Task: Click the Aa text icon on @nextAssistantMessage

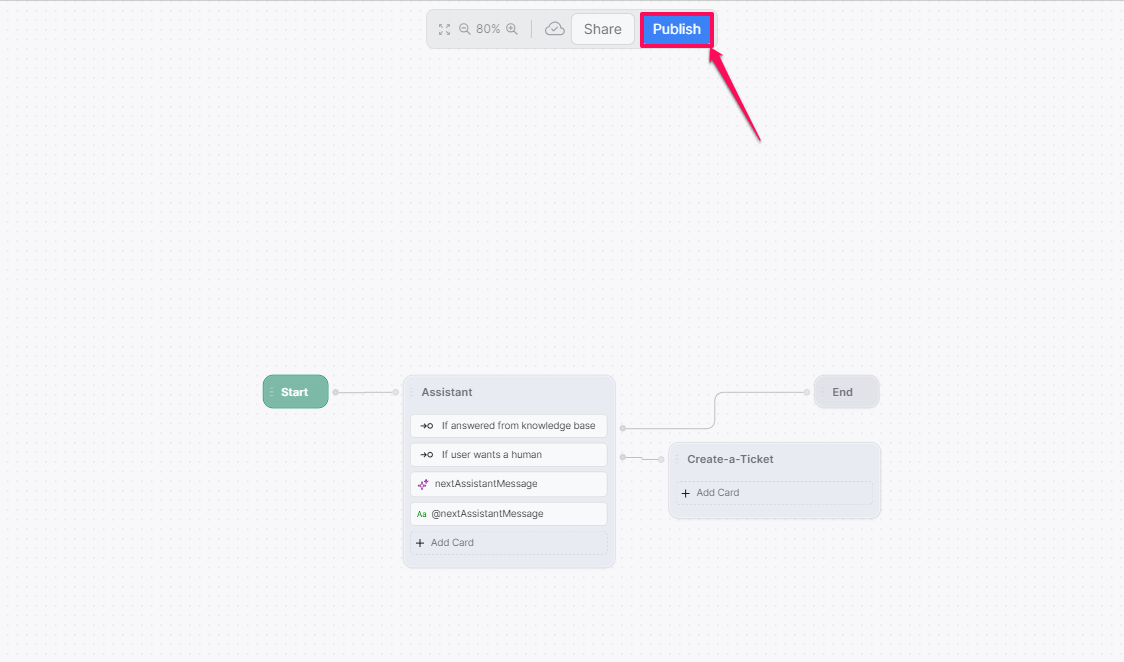Action: [422, 514]
